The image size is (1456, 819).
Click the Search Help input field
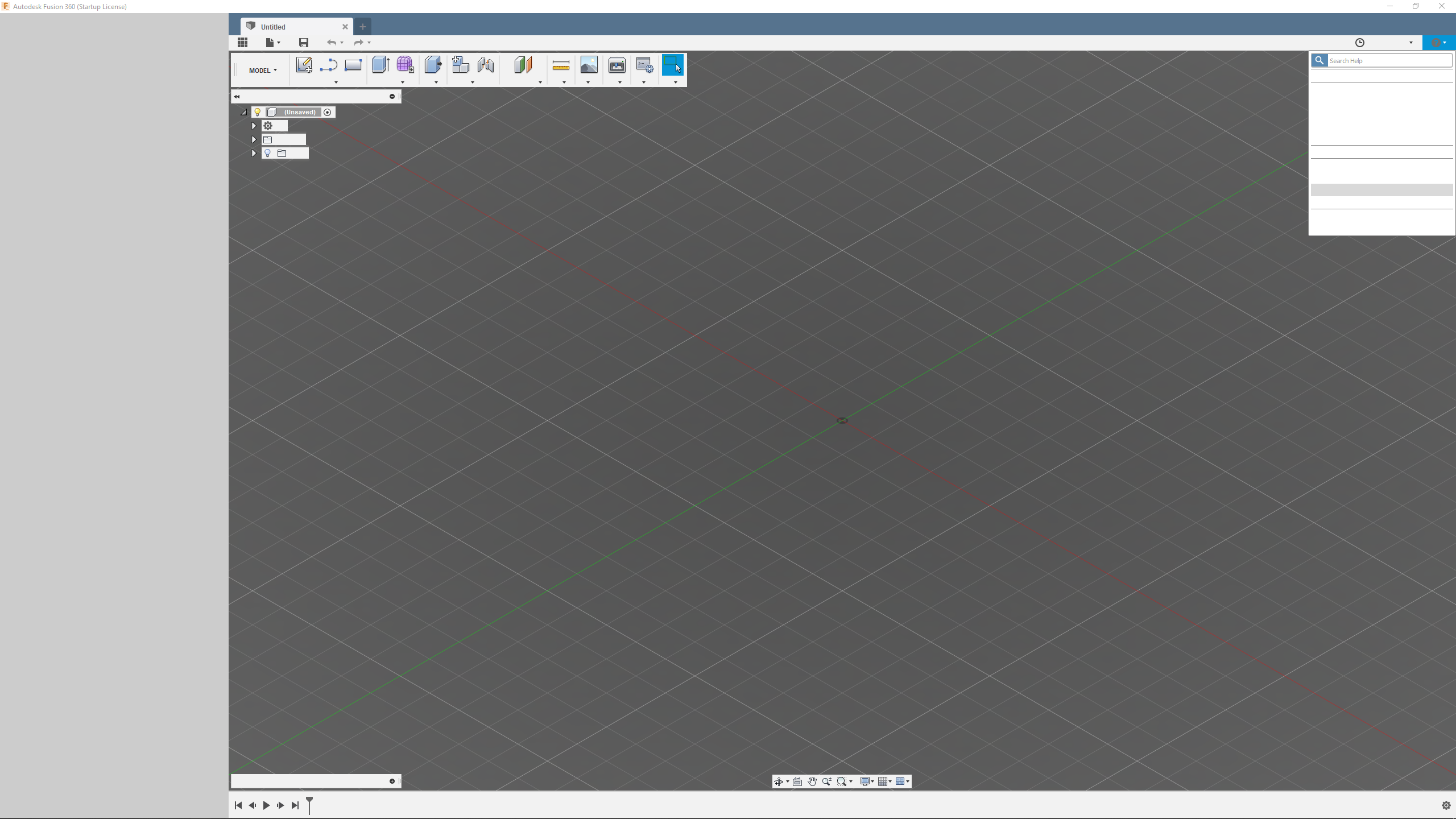1389,61
